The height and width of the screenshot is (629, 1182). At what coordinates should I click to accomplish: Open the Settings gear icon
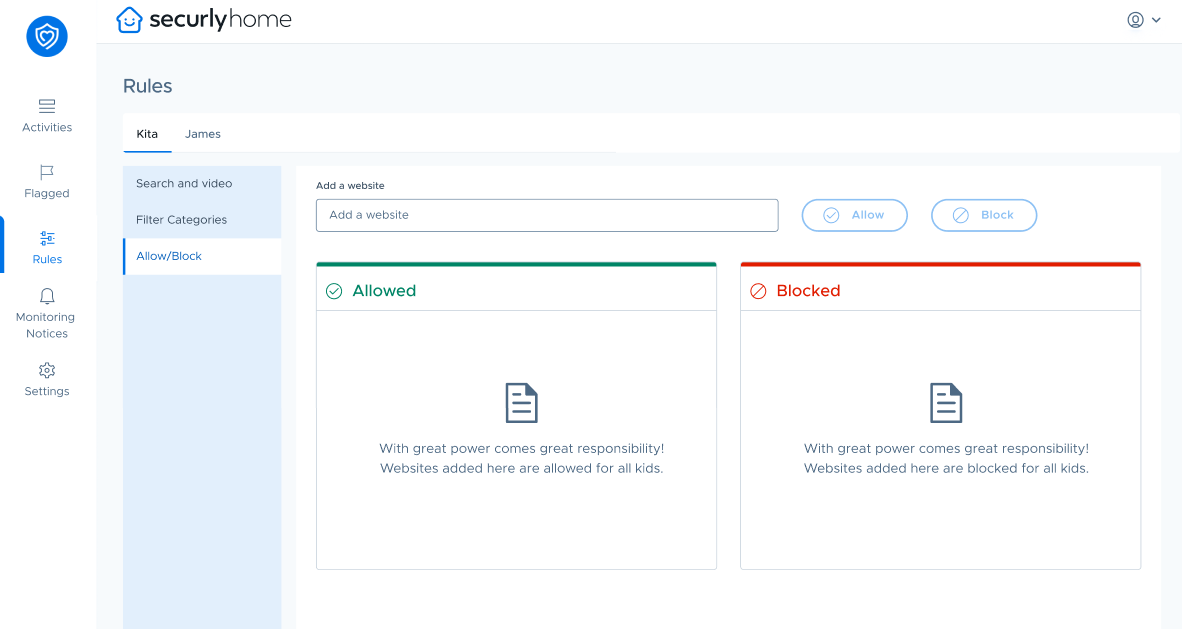click(x=47, y=370)
